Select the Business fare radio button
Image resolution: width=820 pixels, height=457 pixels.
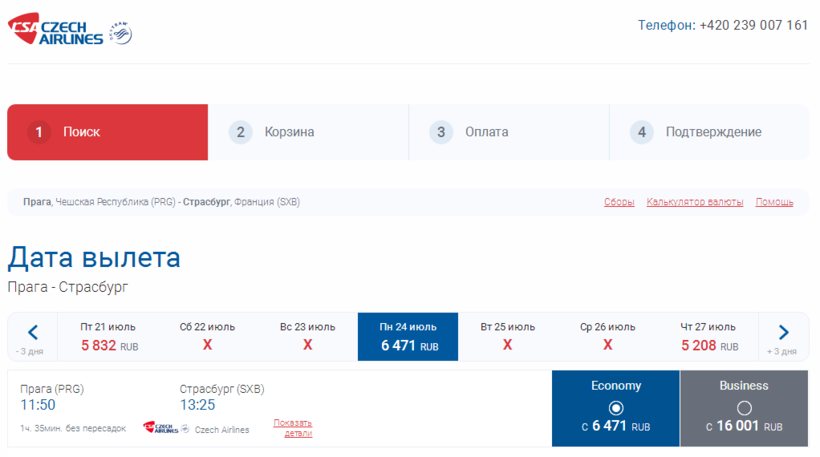744,408
